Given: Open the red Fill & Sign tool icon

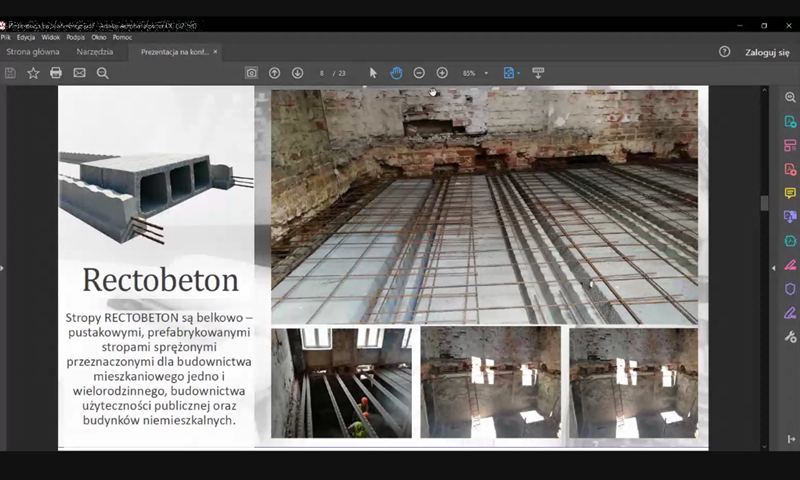Looking at the screenshot, I should [x=790, y=265].
